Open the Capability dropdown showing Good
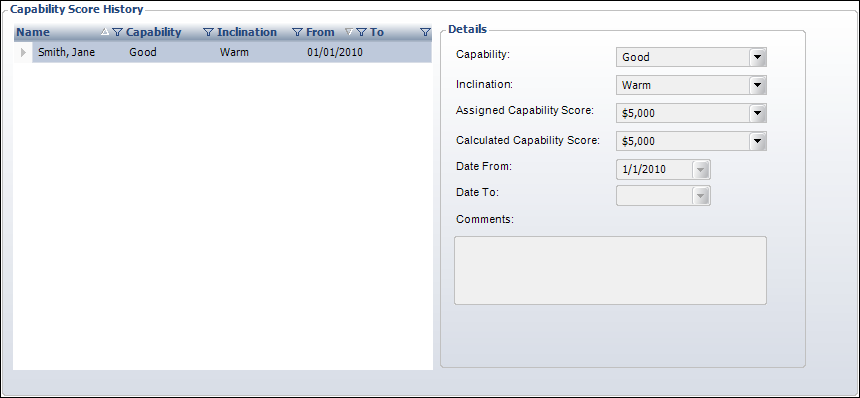This screenshot has height=398, width=860. [757, 57]
